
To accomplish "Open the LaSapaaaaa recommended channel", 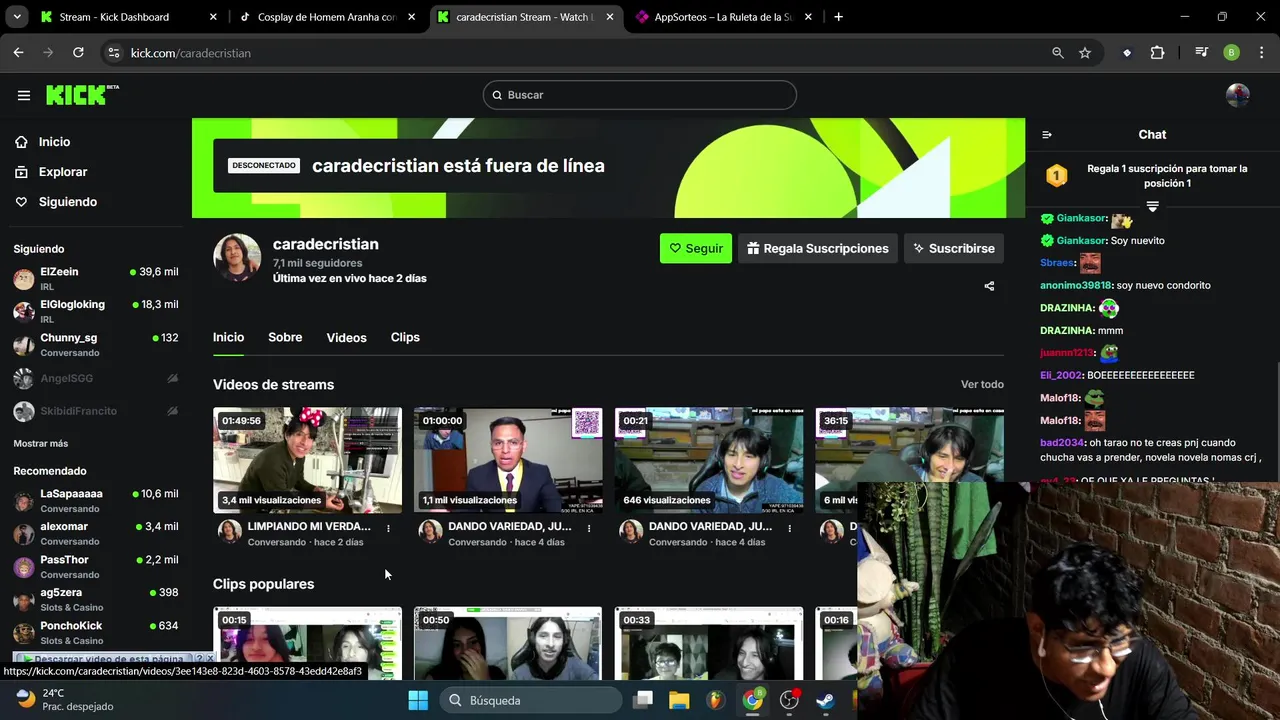I will tap(96, 501).
